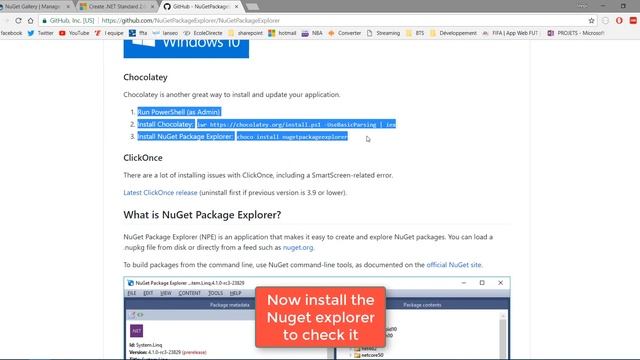This screenshot has height=360, width=640.
Task: Open the Développement bookmark folder
Action: pos(453,33)
